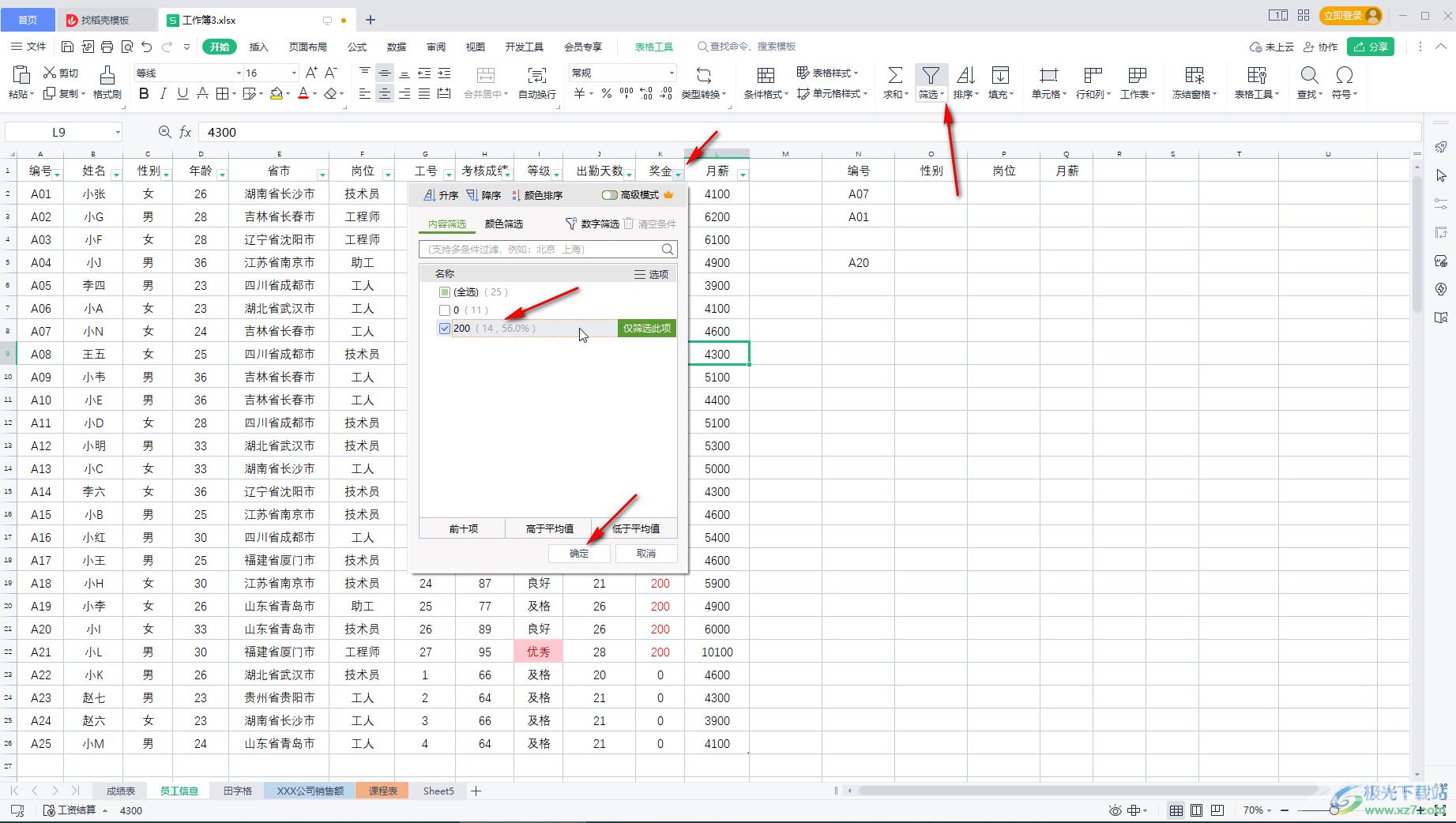Screen dimensions: 1456x823
Task: Click the Sum (求和) sigma icon
Action: (894, 74)
